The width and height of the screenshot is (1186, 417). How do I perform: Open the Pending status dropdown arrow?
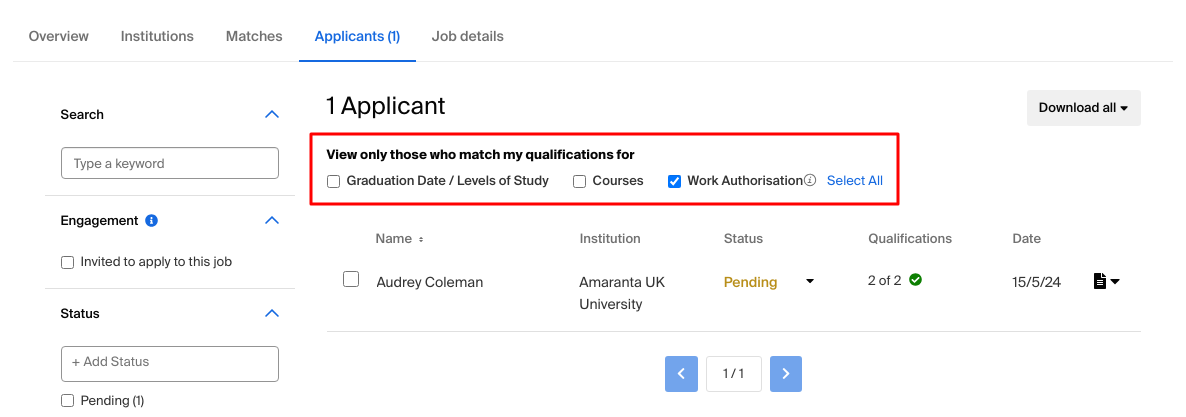[810, 282]
